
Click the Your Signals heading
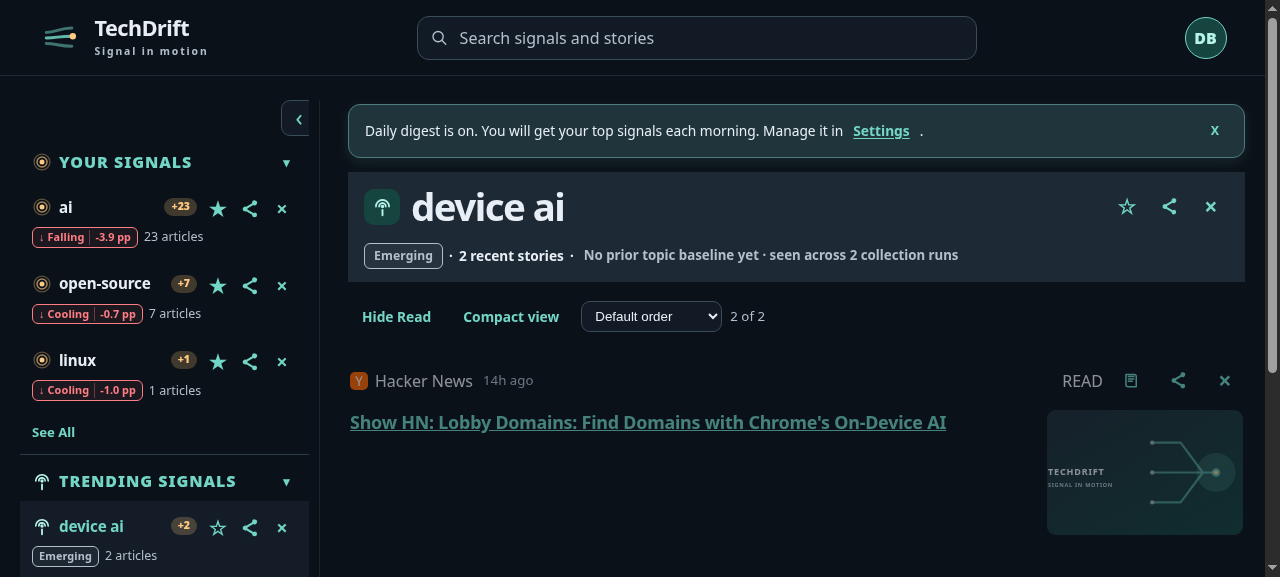click(x=125, y=162)
